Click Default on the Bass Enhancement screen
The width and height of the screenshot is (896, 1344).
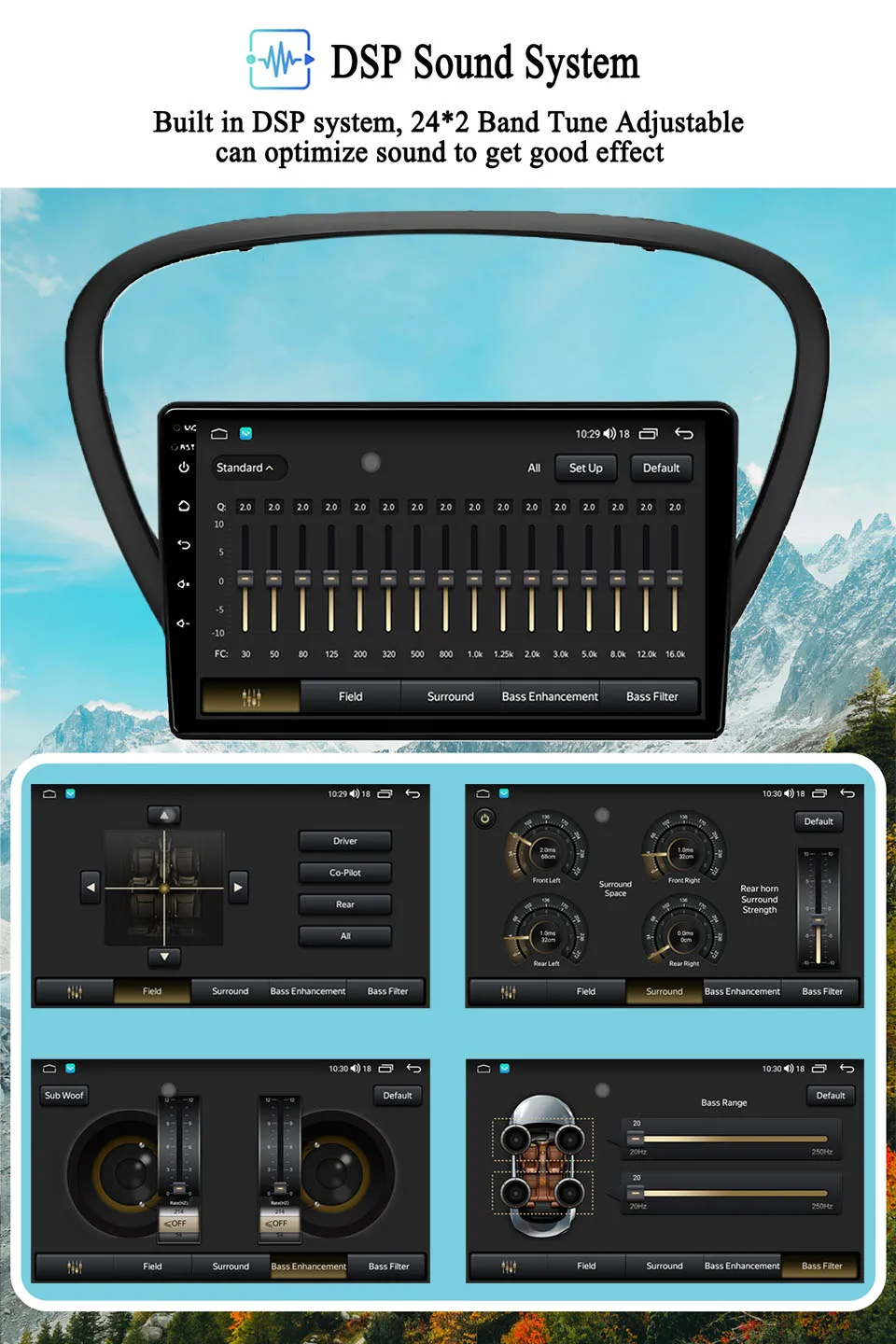pyautogui.click(x=398, y=1096)
